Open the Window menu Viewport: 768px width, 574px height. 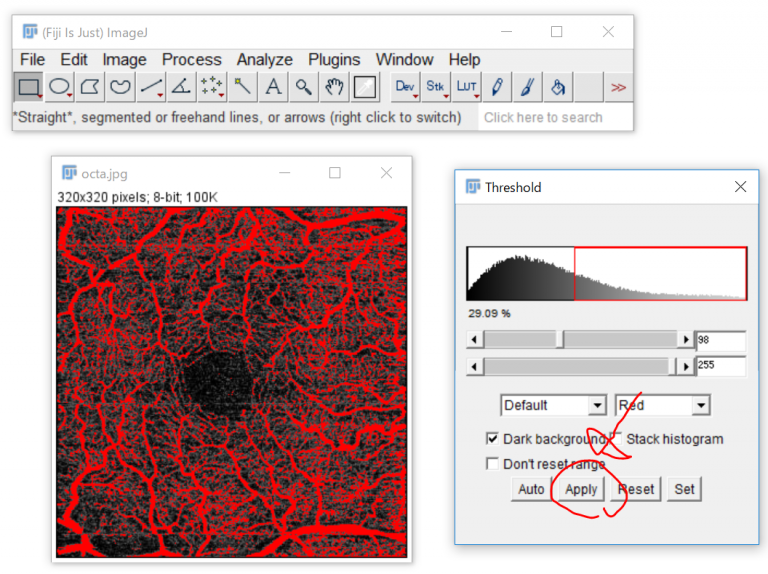click(x=404, y=60)
